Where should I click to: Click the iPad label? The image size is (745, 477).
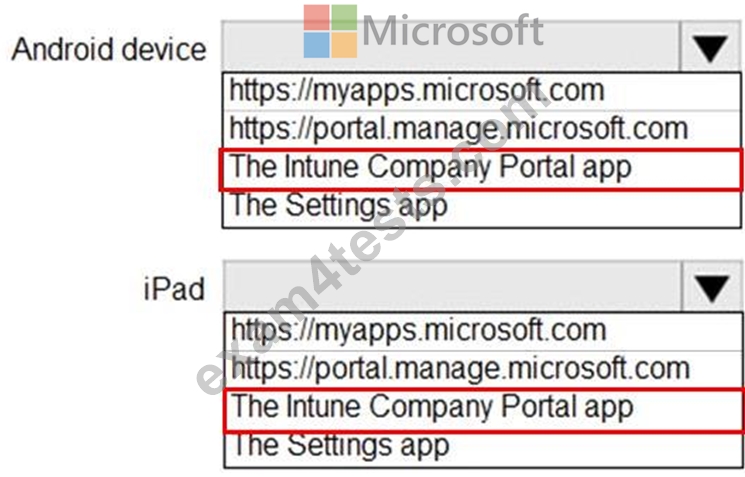[174, 289]
